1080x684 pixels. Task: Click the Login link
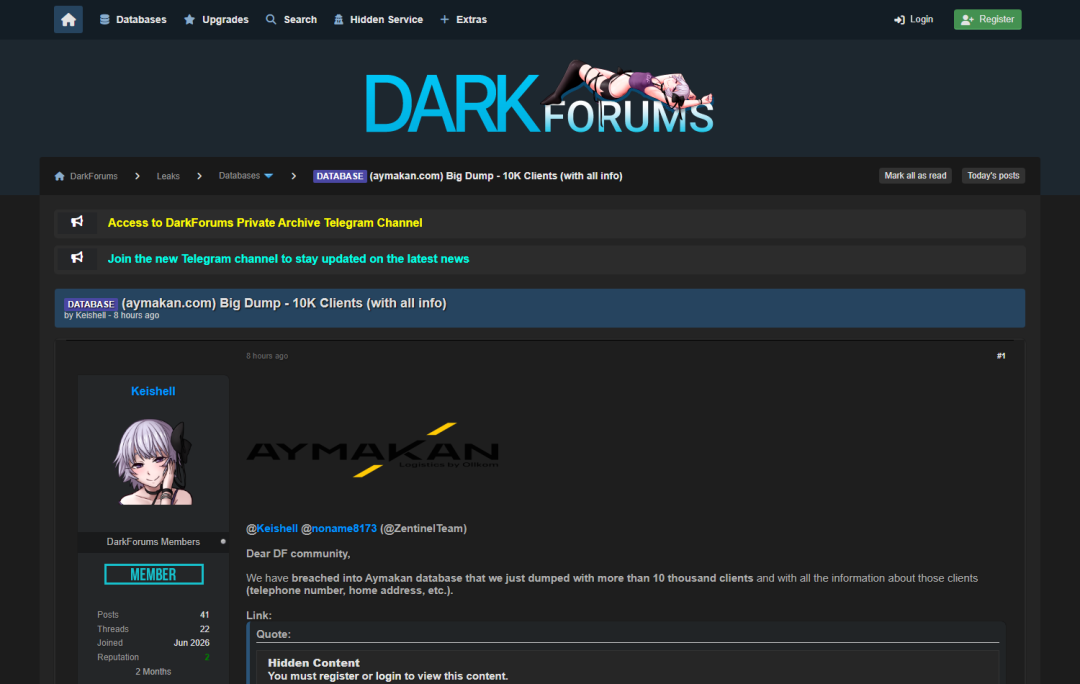coord(913,19)
